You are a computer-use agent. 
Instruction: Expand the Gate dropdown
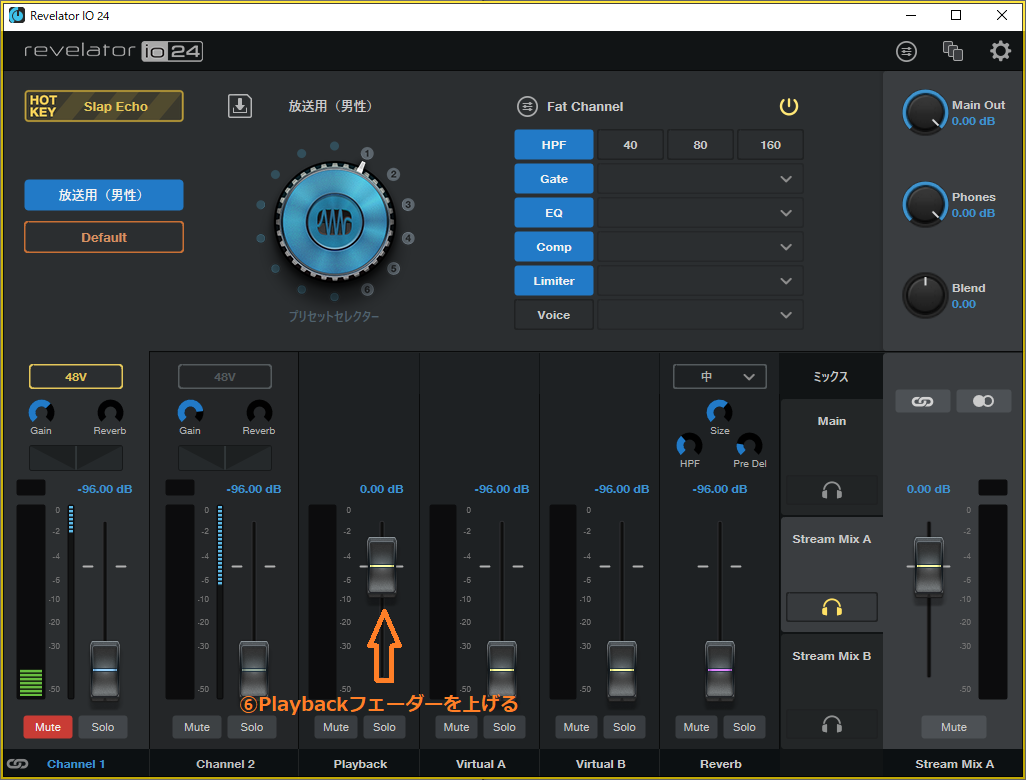click(x=700, y=179)
